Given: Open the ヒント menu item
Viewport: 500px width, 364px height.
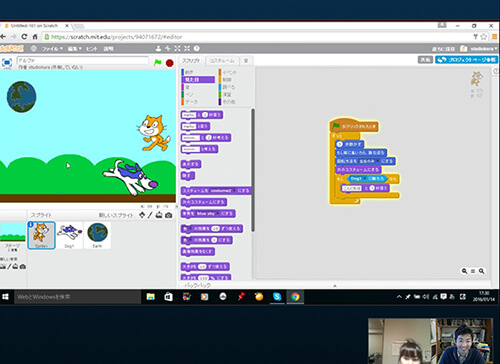Looking at the screenshot, I should [x=92, y=49].
